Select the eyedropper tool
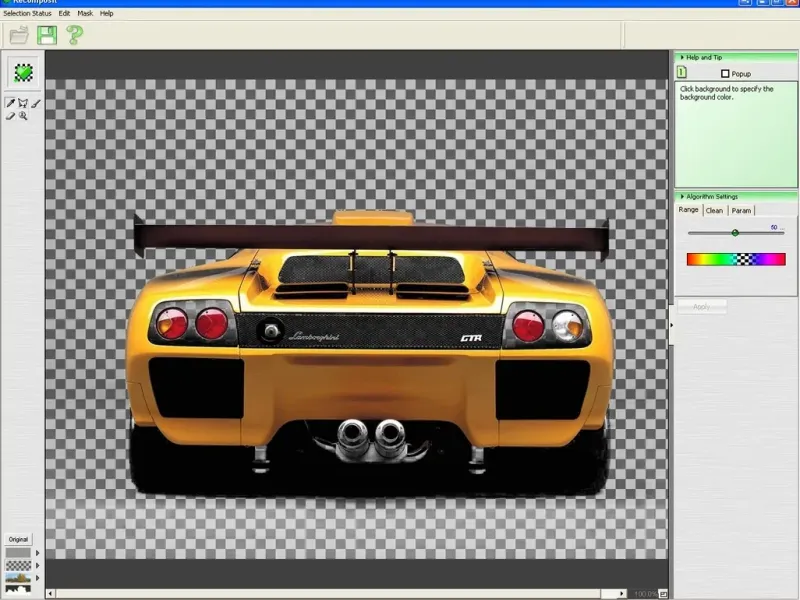 [x=11, y=103]
